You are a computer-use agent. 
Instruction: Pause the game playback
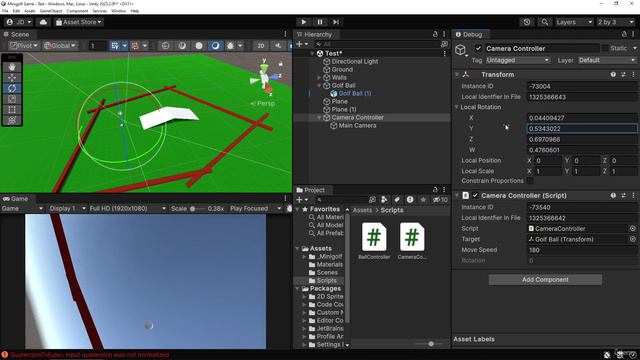(320, 22)
